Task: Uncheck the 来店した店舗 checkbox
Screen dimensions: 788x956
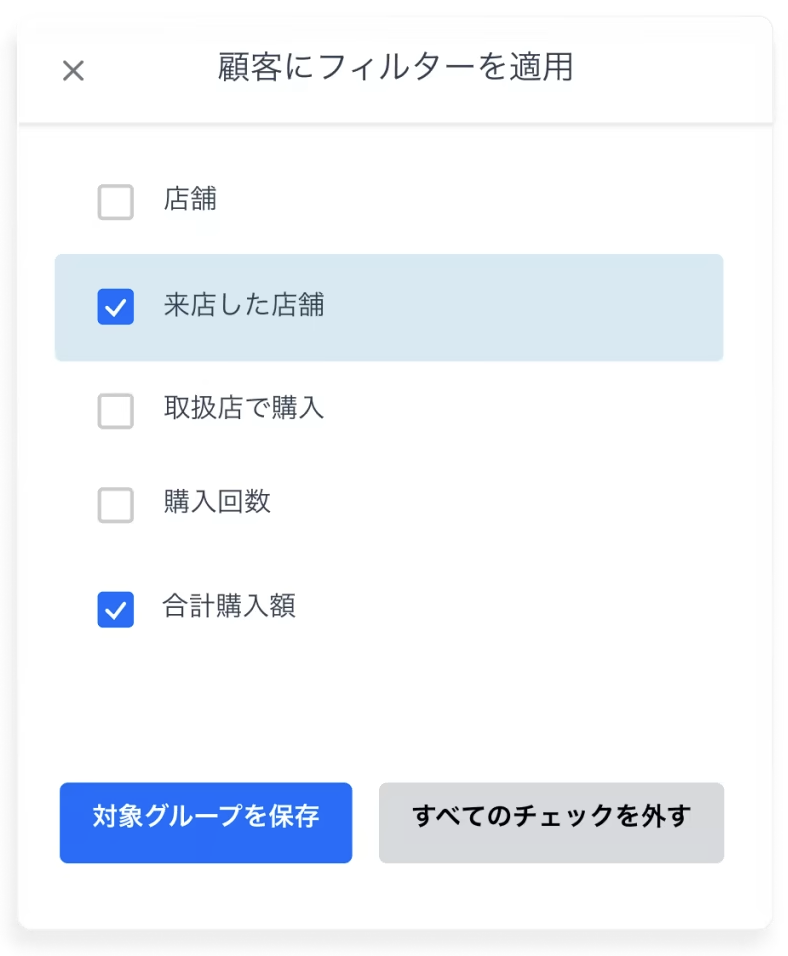Action: 115,307
